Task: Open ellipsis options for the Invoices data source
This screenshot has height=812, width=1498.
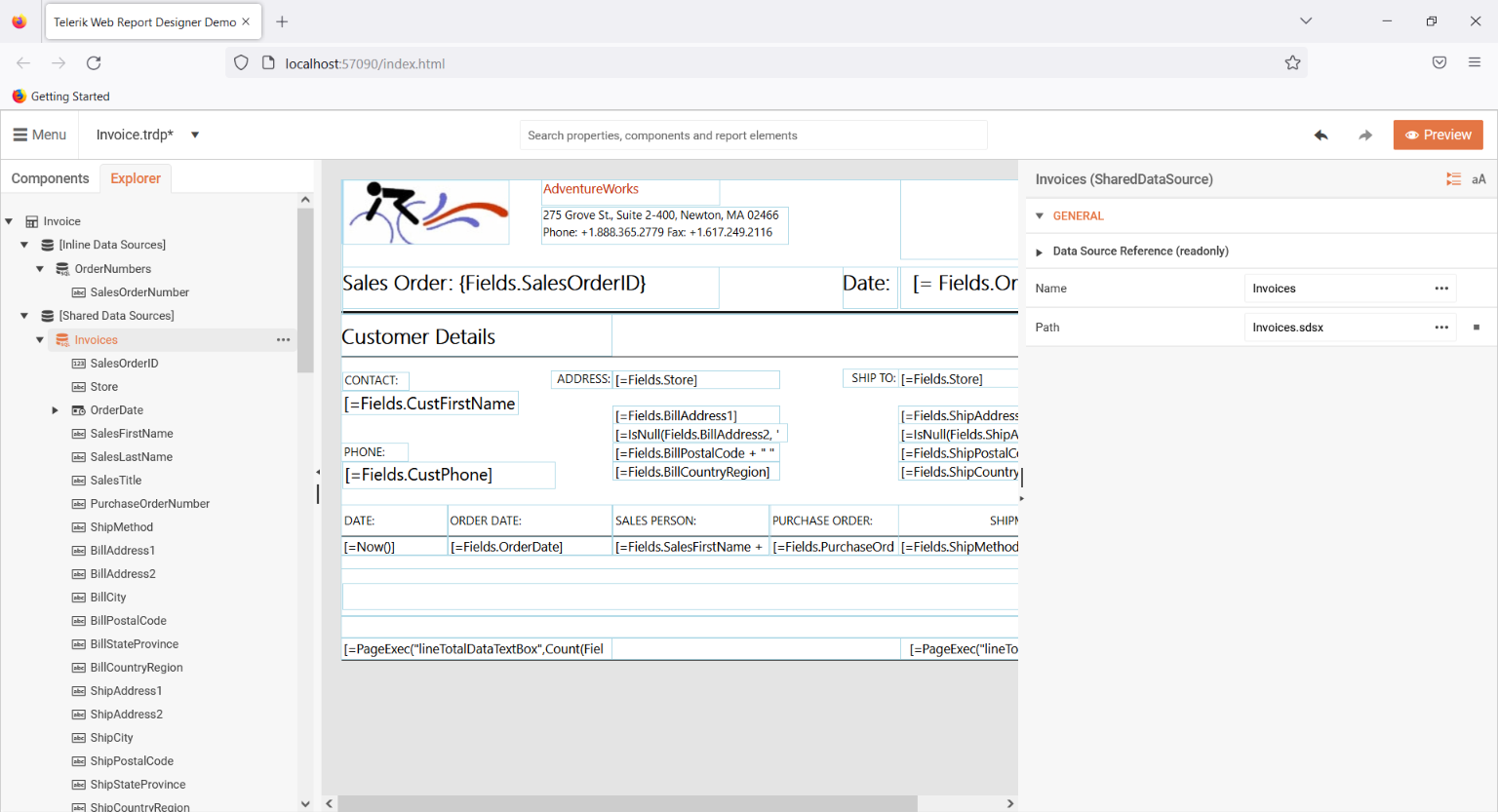Action: point(283,338)
